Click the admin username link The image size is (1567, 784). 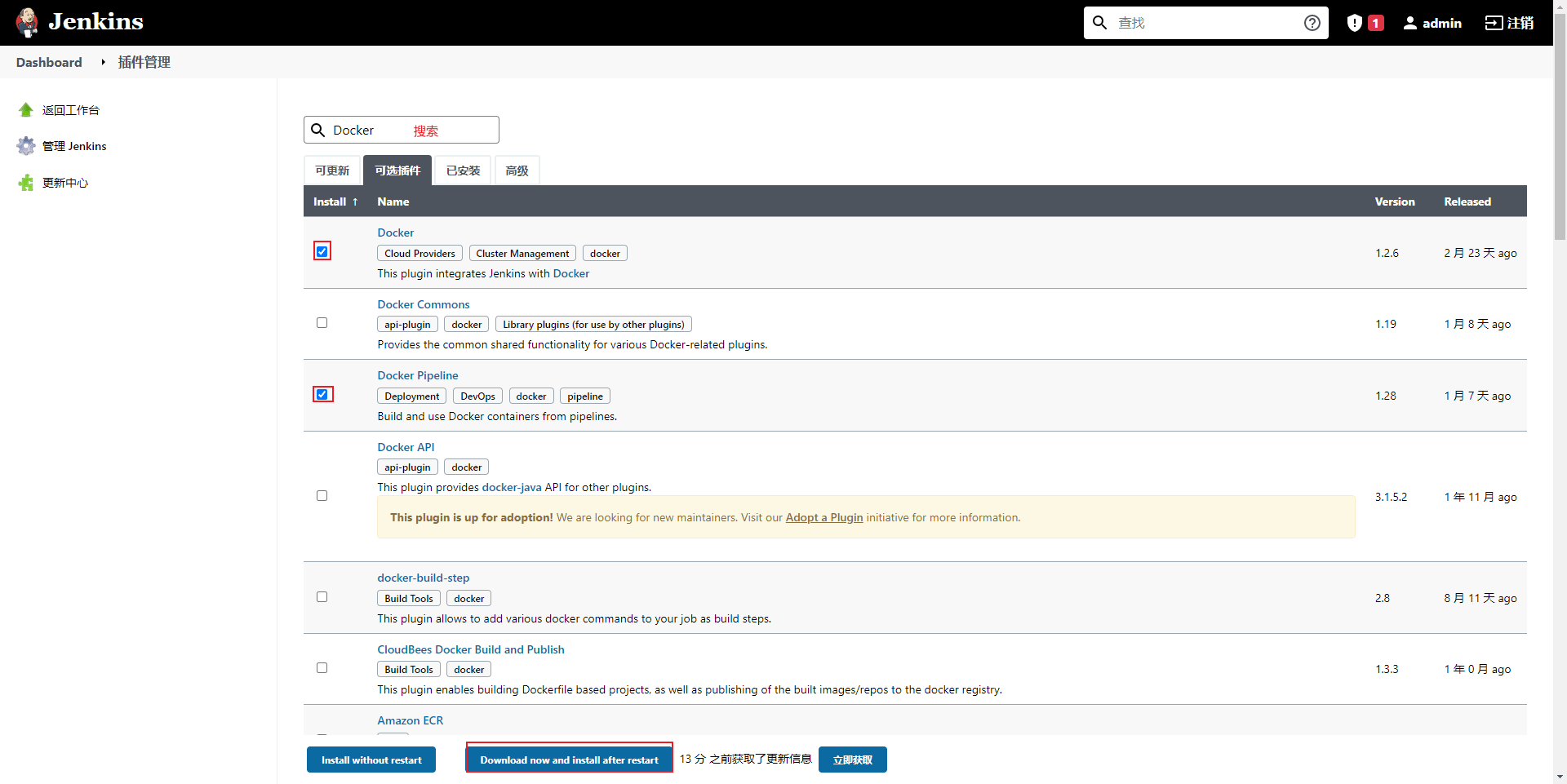(x=1442, y=23)
